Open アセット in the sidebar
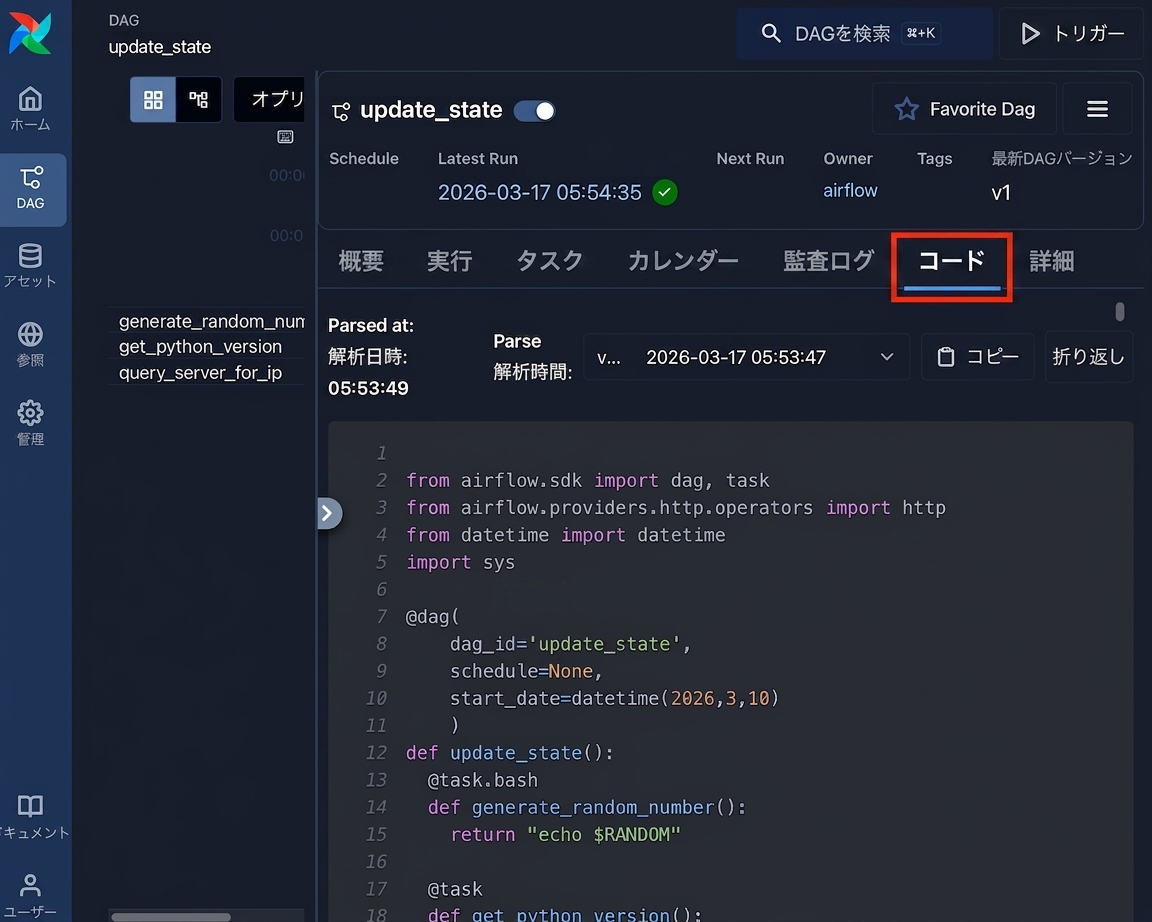This screenshot has height=922, width=1152. coord(30,265)
